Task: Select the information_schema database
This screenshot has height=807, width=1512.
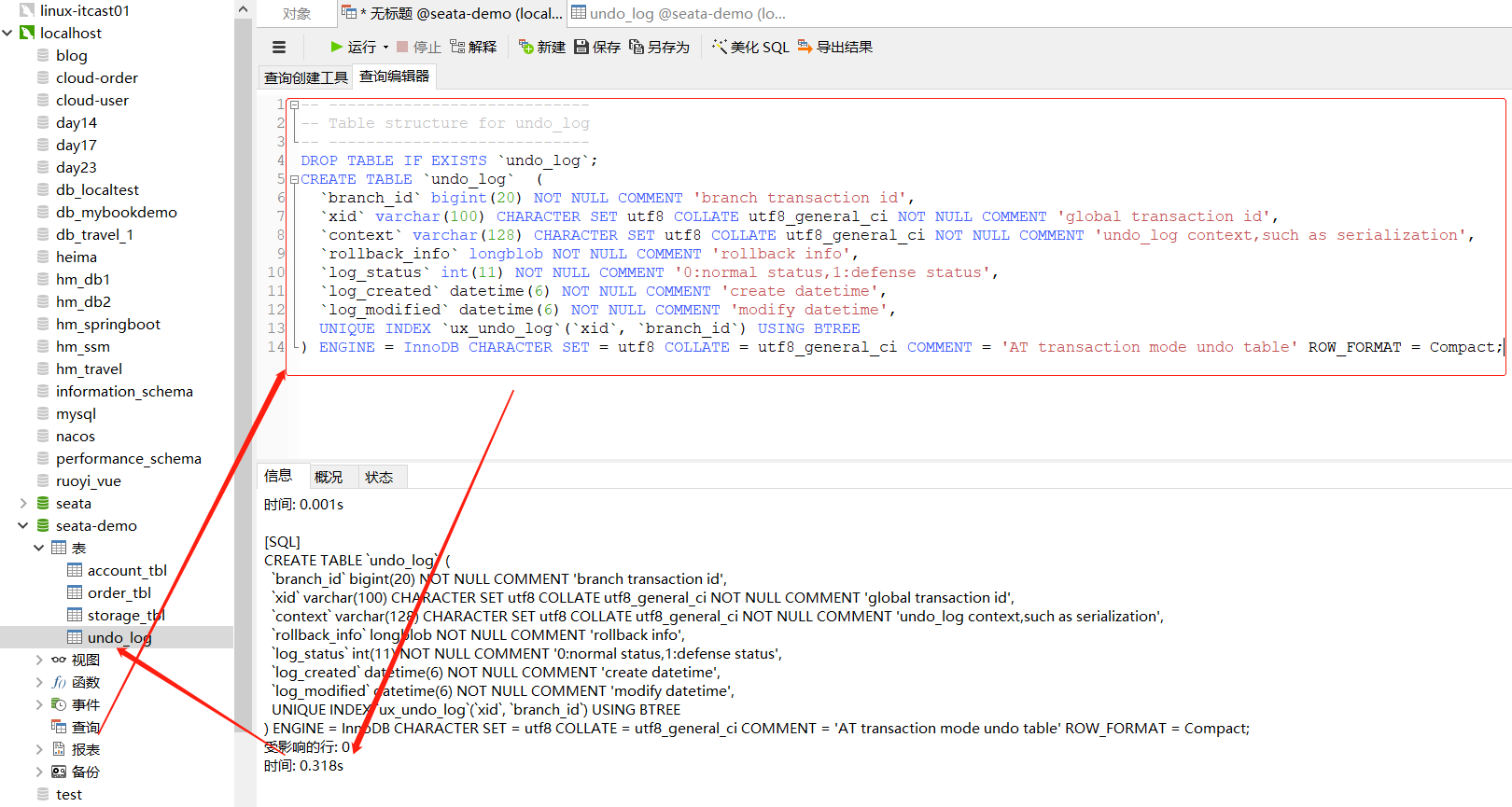Action: click(124, 391)
